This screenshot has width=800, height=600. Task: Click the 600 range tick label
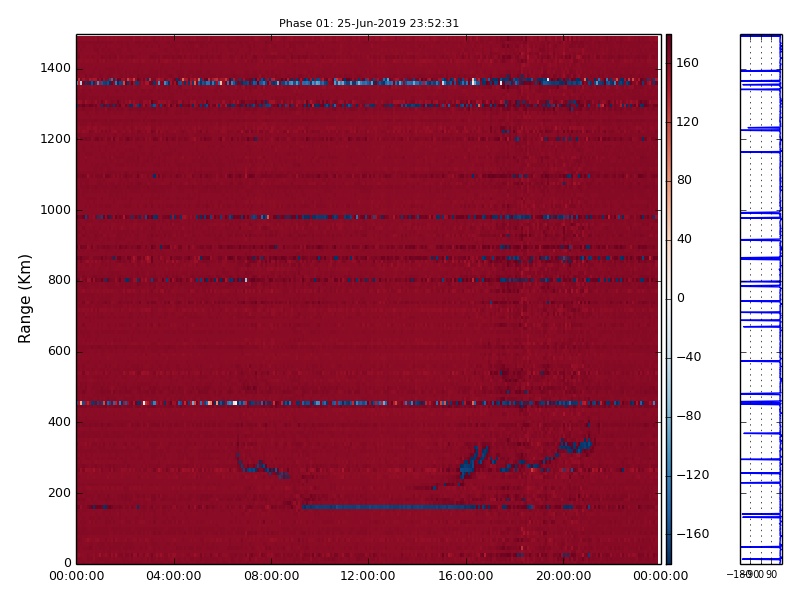tap(59, 351)
